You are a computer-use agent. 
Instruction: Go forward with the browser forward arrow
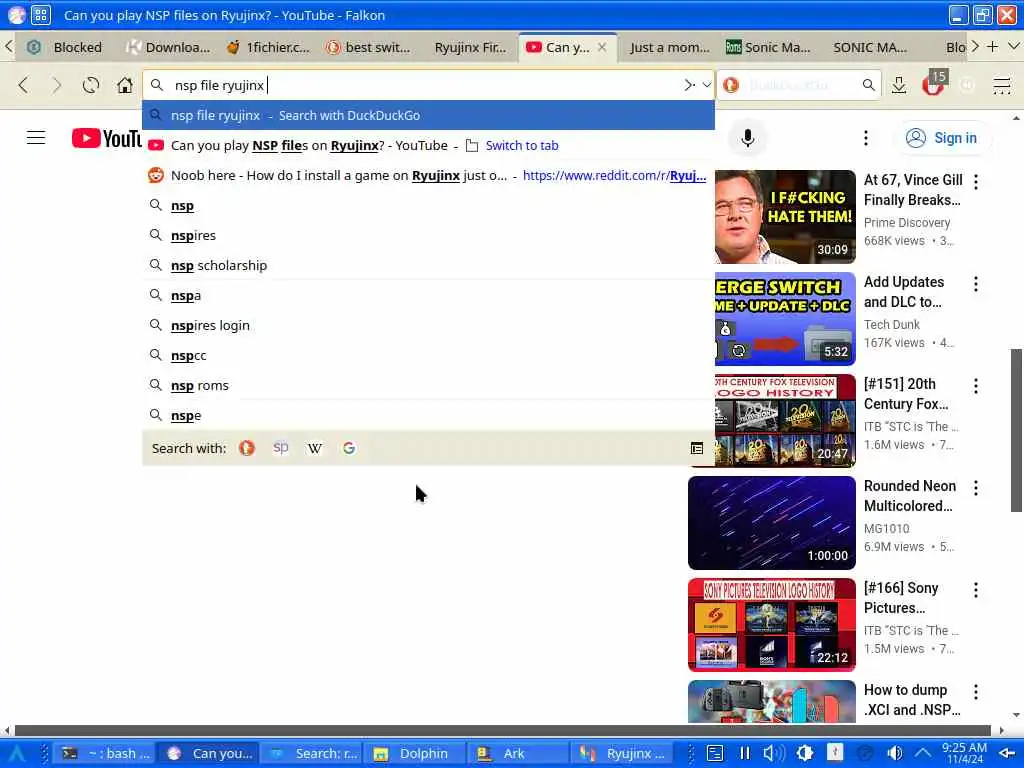[x=57, y=85]
